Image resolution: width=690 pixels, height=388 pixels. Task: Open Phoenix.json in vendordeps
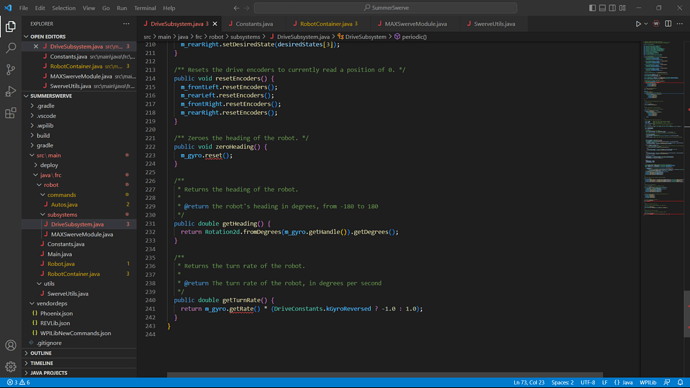pos(56,314)
